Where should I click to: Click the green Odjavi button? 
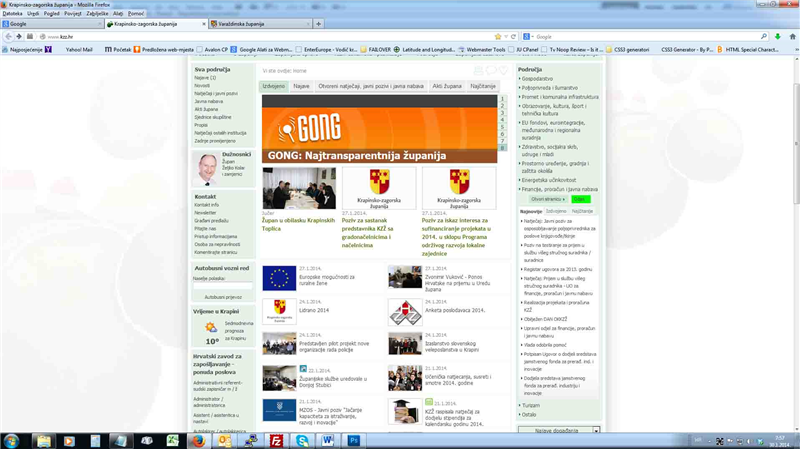pyautogui.click(x=581, y=199)
